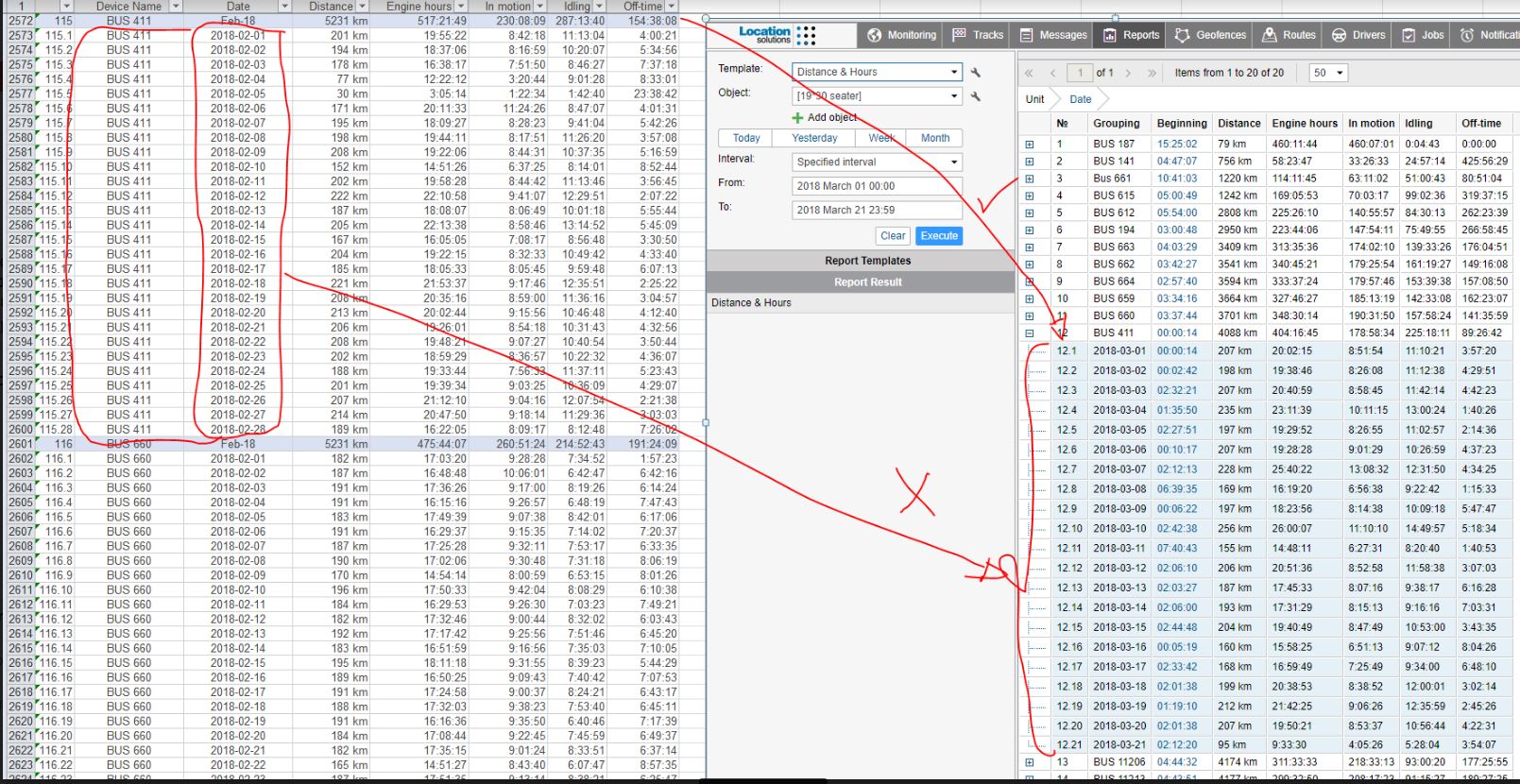Click the Drivers steering wheel icon
This screenshot has width=1520, height=784.
tap(1339, 35)
